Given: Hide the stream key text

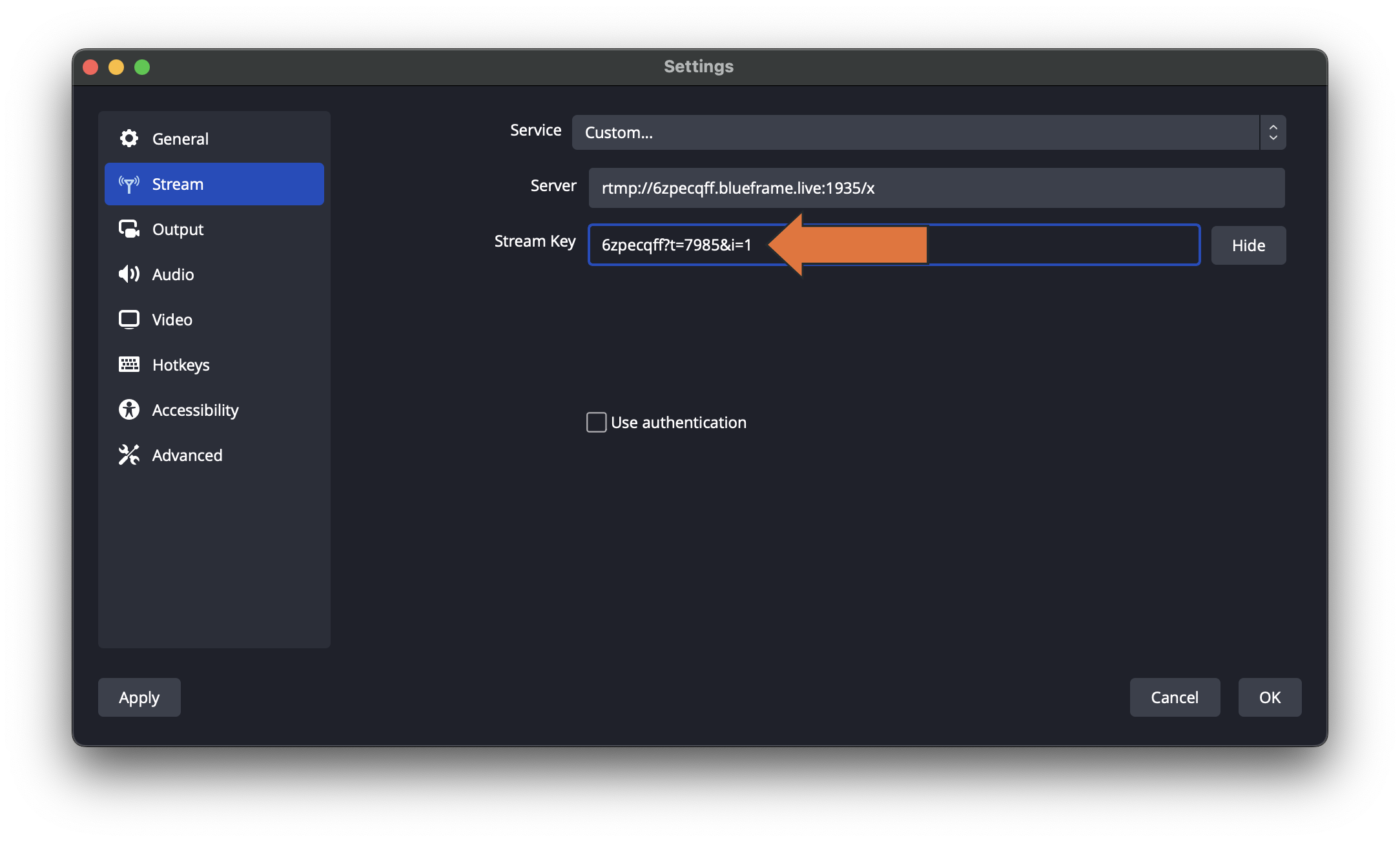Looking at the screenshot, I should [x=1248, y=245].
